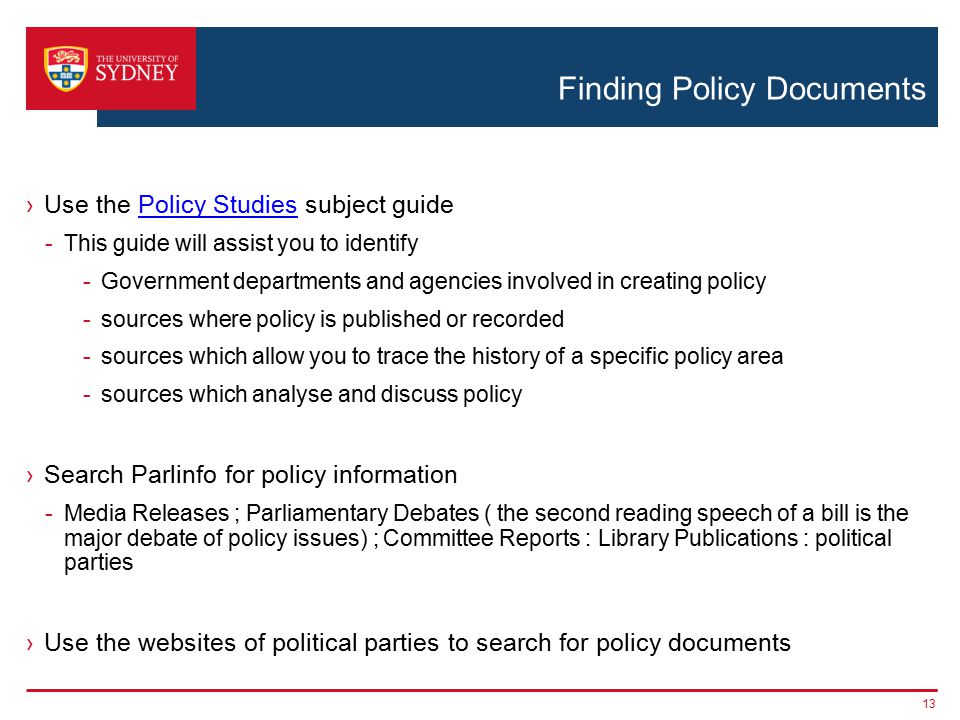Click the University of Sydney crest icon

coord(66,69)
